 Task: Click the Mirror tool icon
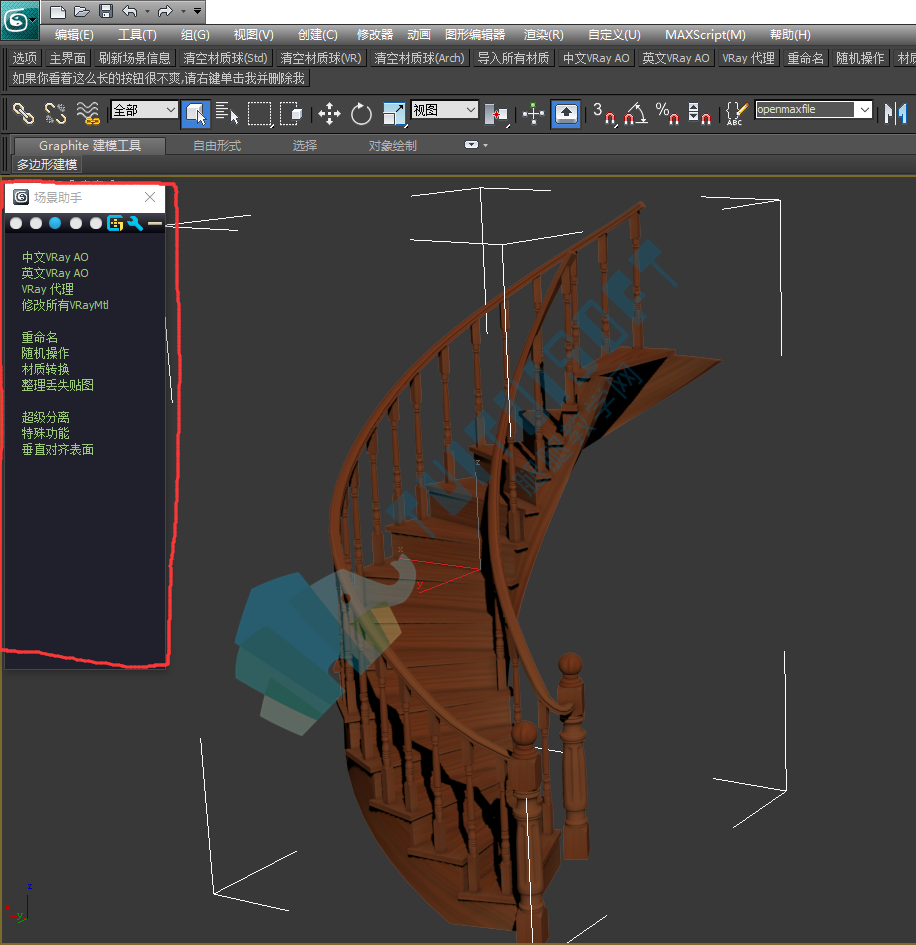coord(896,113)
